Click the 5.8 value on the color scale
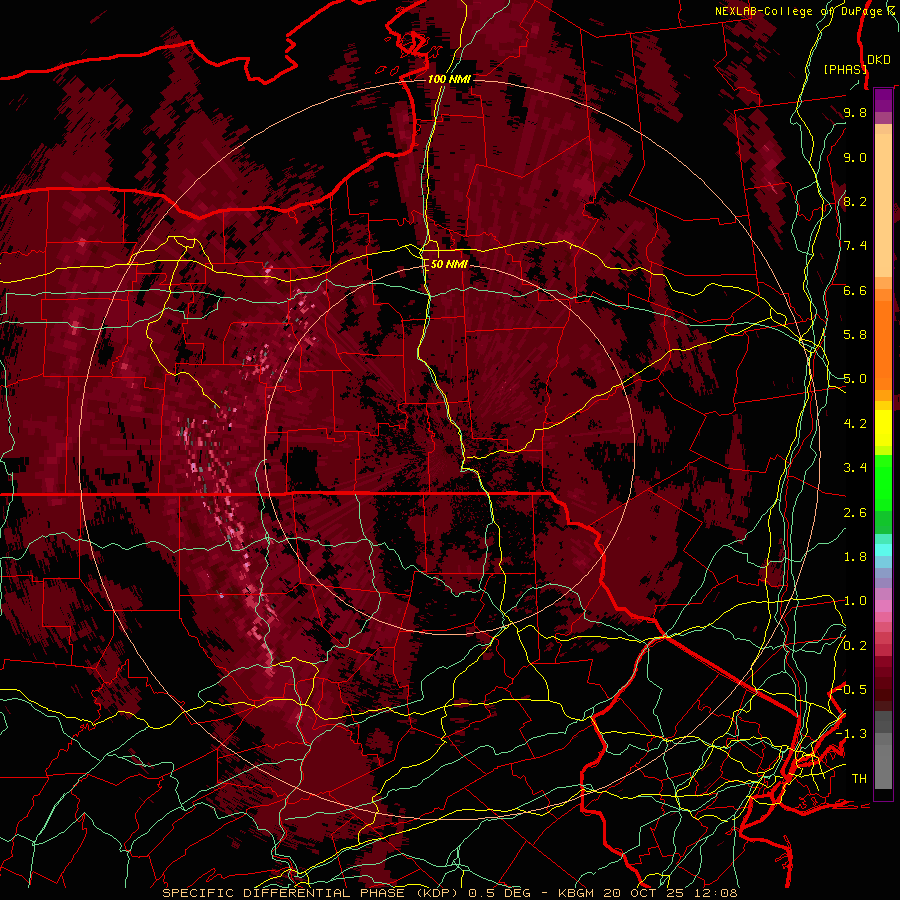900x900 pixels. 855,335
